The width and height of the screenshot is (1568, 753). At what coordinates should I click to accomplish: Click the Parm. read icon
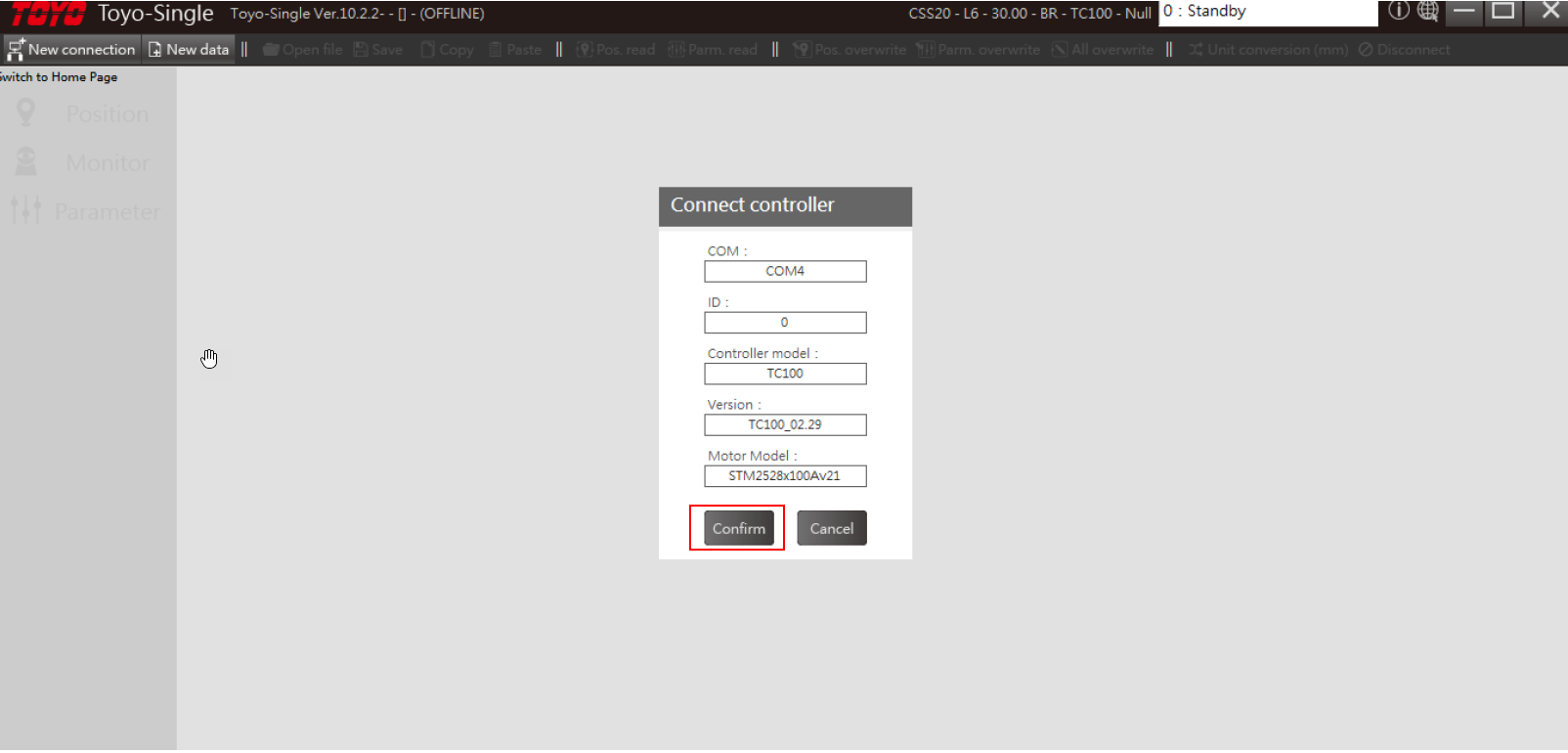676,49
